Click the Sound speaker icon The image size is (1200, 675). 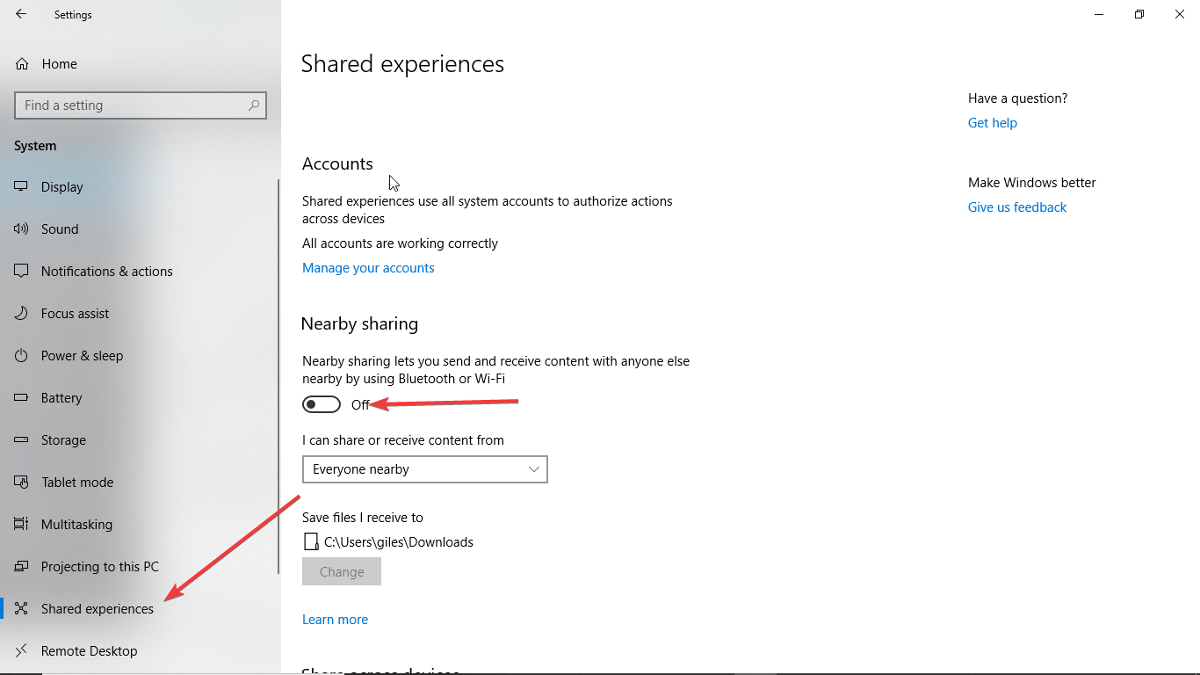(21, 229)
